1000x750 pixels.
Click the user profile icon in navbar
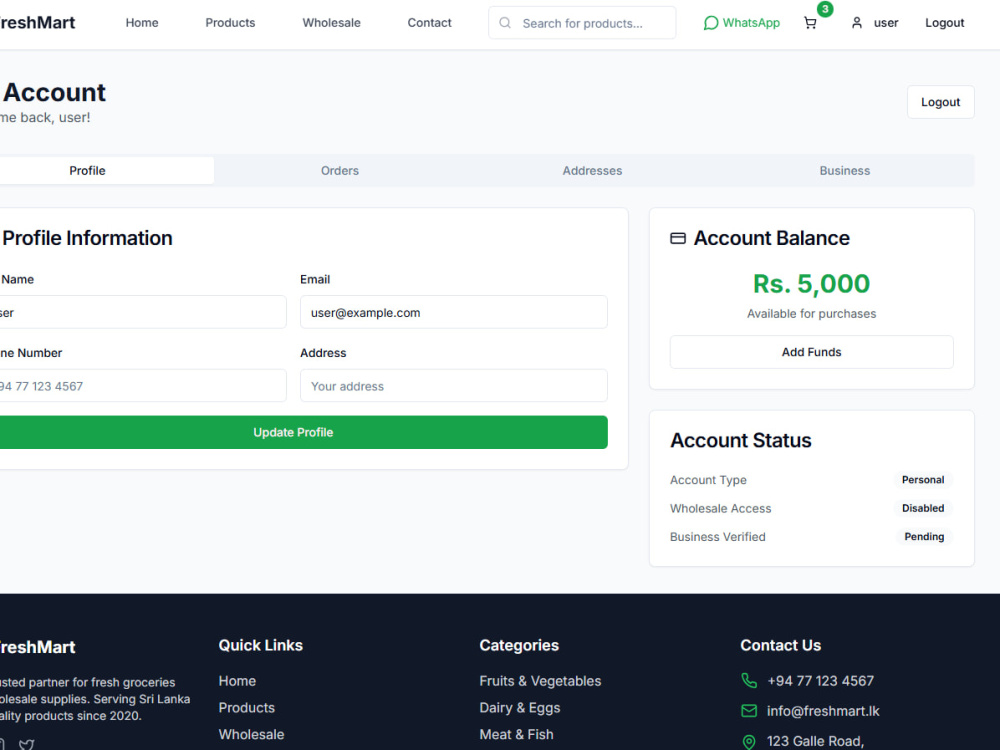click(x=857, y=23)
